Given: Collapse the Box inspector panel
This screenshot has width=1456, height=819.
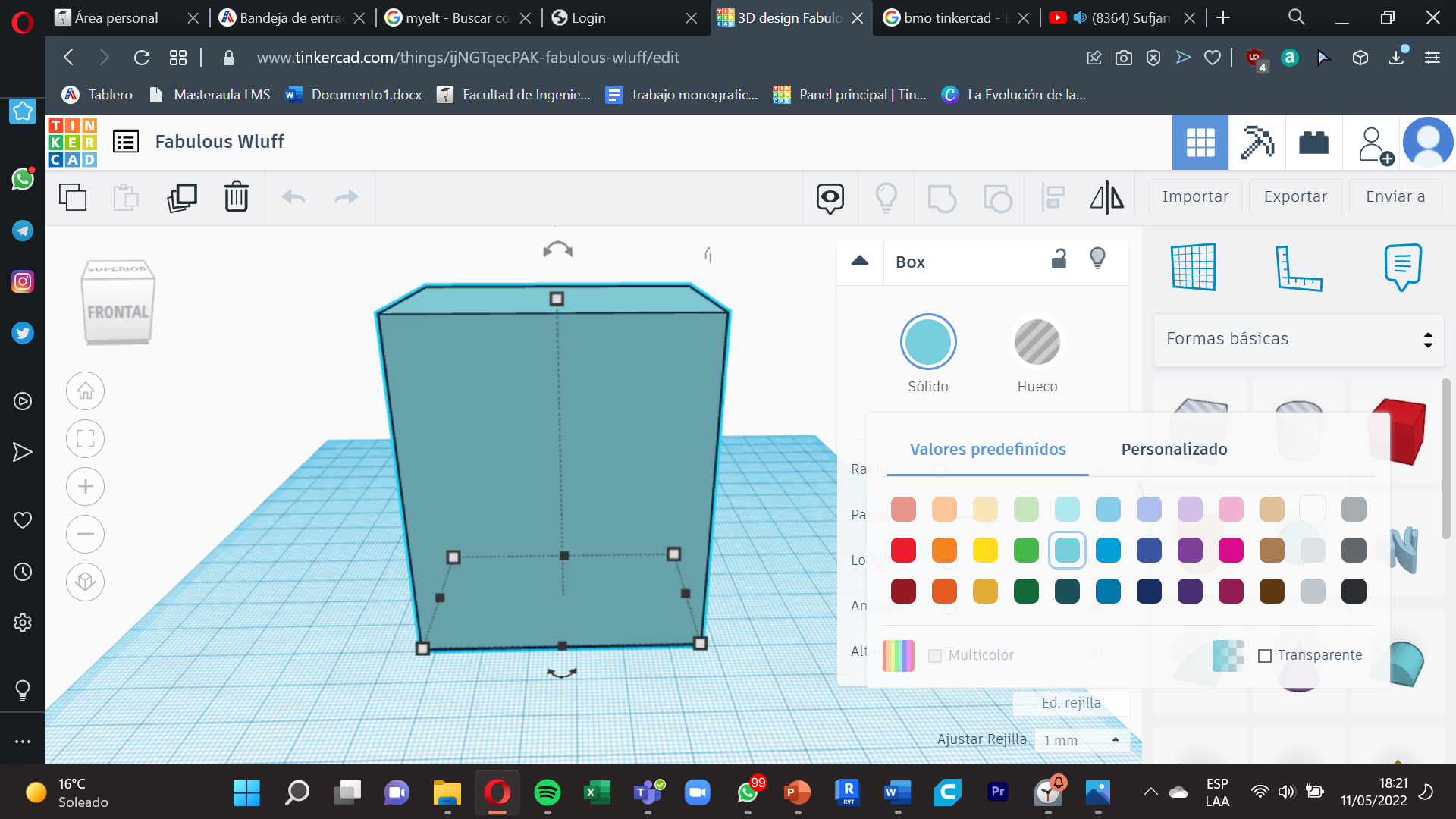Looking at the screenshot, I should pyautogui.click(x=860, y=261).
